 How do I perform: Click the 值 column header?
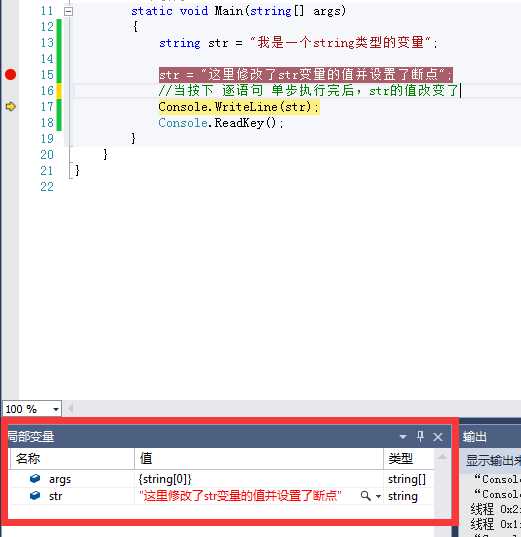[x=259, y=458]
